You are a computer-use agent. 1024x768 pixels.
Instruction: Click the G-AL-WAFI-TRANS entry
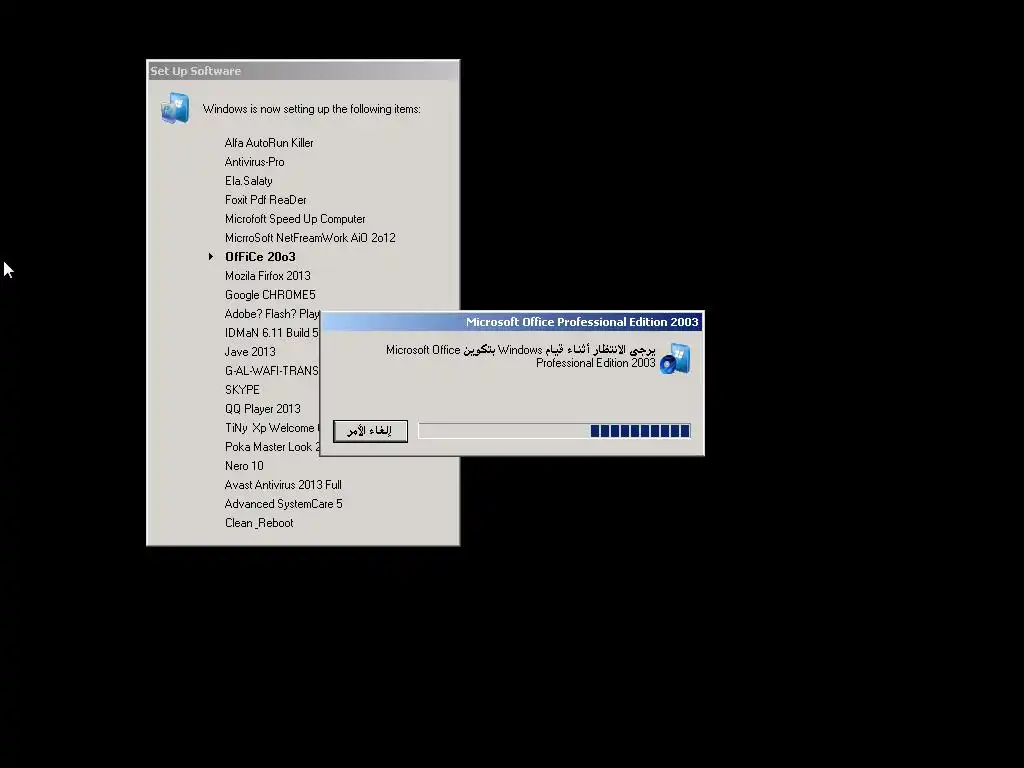[272, 370]
